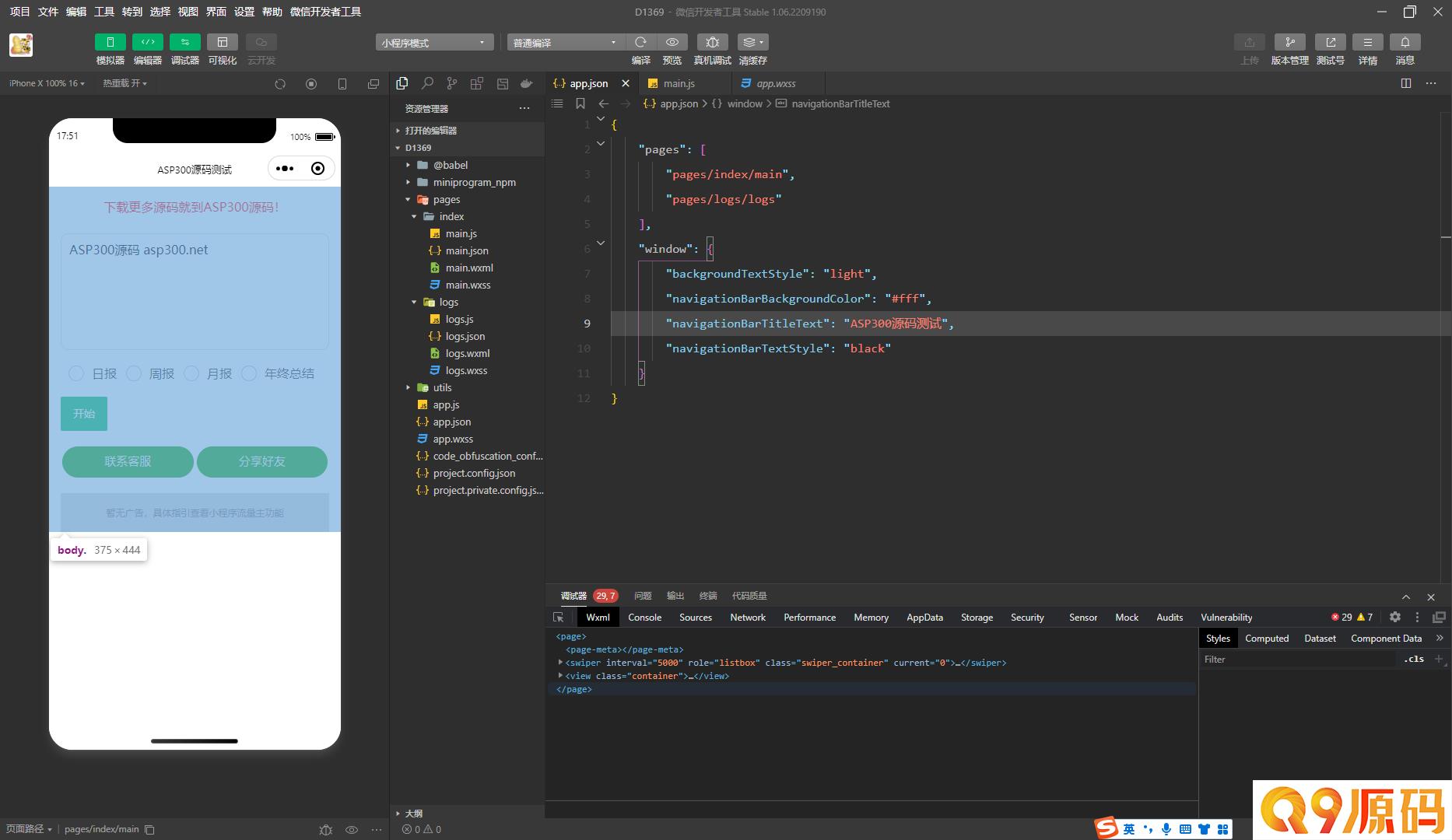The height and width of the screenshot is (840, 1452).
Task: Open Version Management
Action: point(1289,42)
